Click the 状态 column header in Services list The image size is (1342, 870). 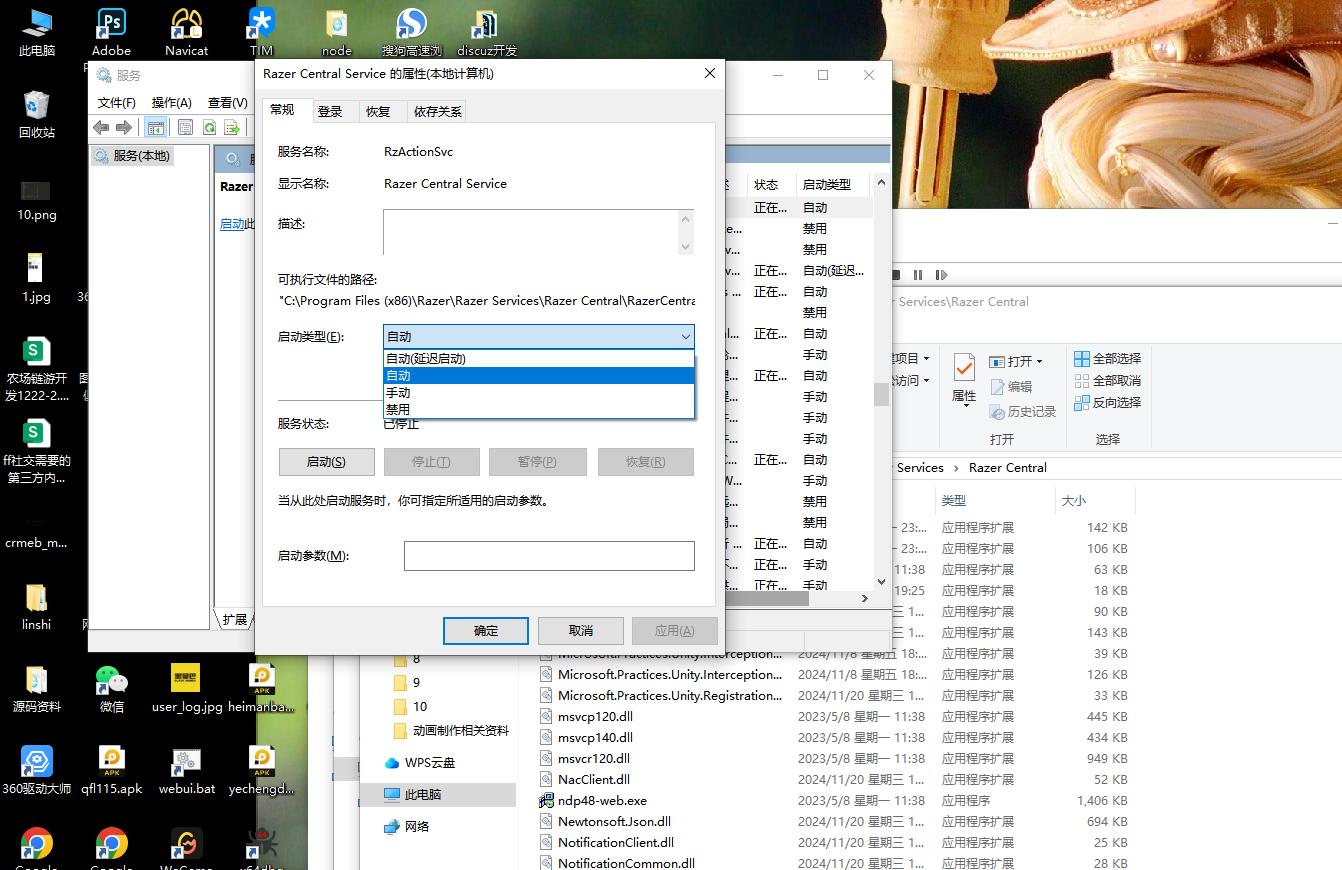772,185
